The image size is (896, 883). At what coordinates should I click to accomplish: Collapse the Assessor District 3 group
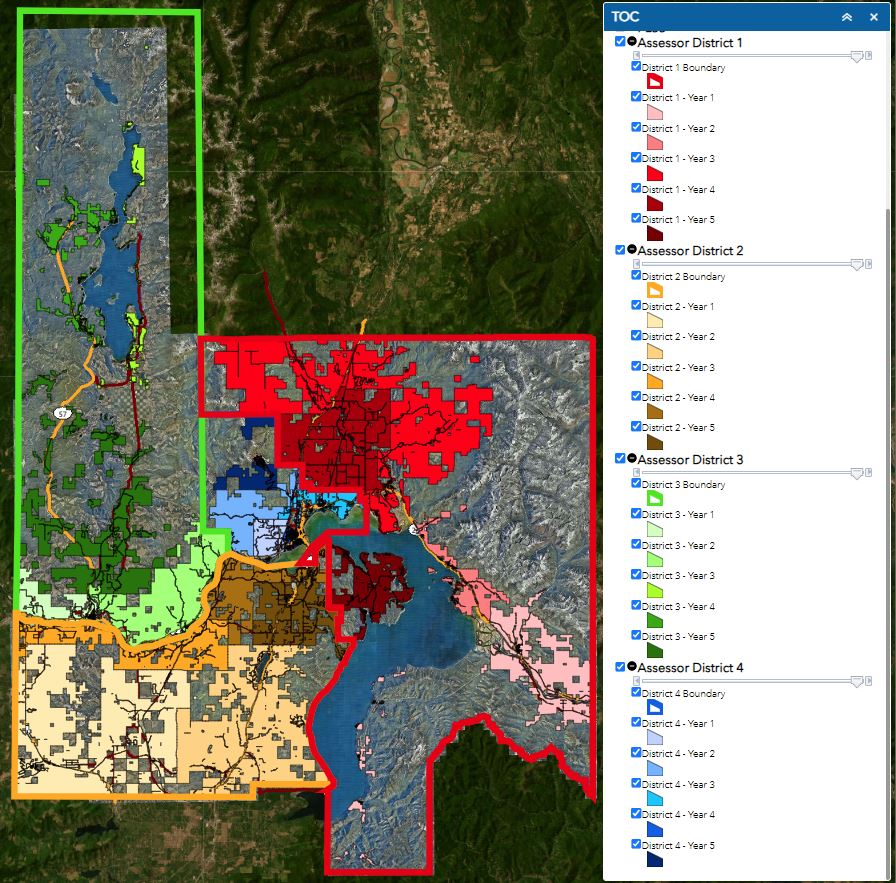[630, 460]
